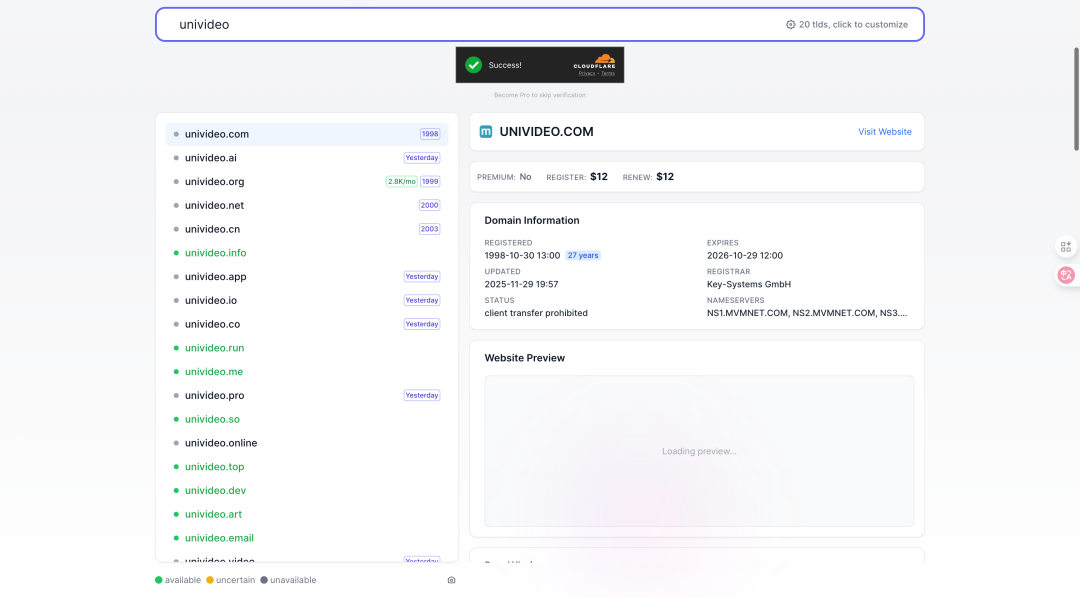Select available domain univideo.run
Viewport: 1080px width, 599px height.
point(307,348)
